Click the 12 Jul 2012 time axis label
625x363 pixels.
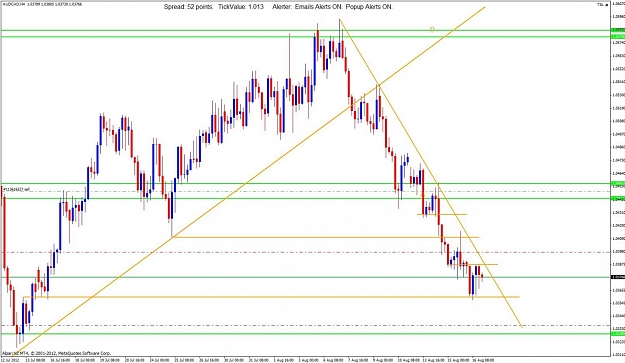(x=10, y=360)
